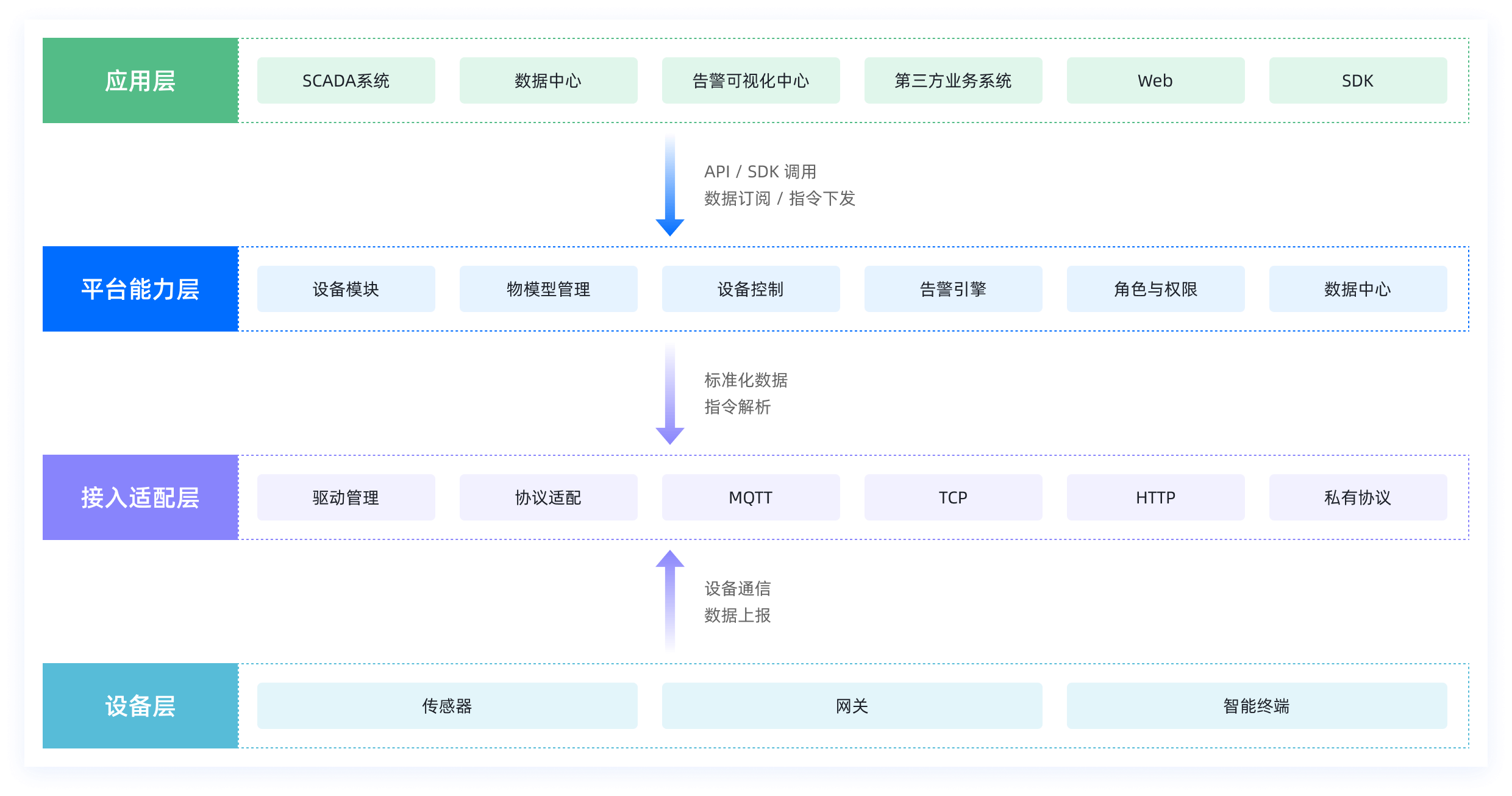The image size is (1512, 796).
Task: Click the MQTT protocol block
Action: click(x=751, y=497)
